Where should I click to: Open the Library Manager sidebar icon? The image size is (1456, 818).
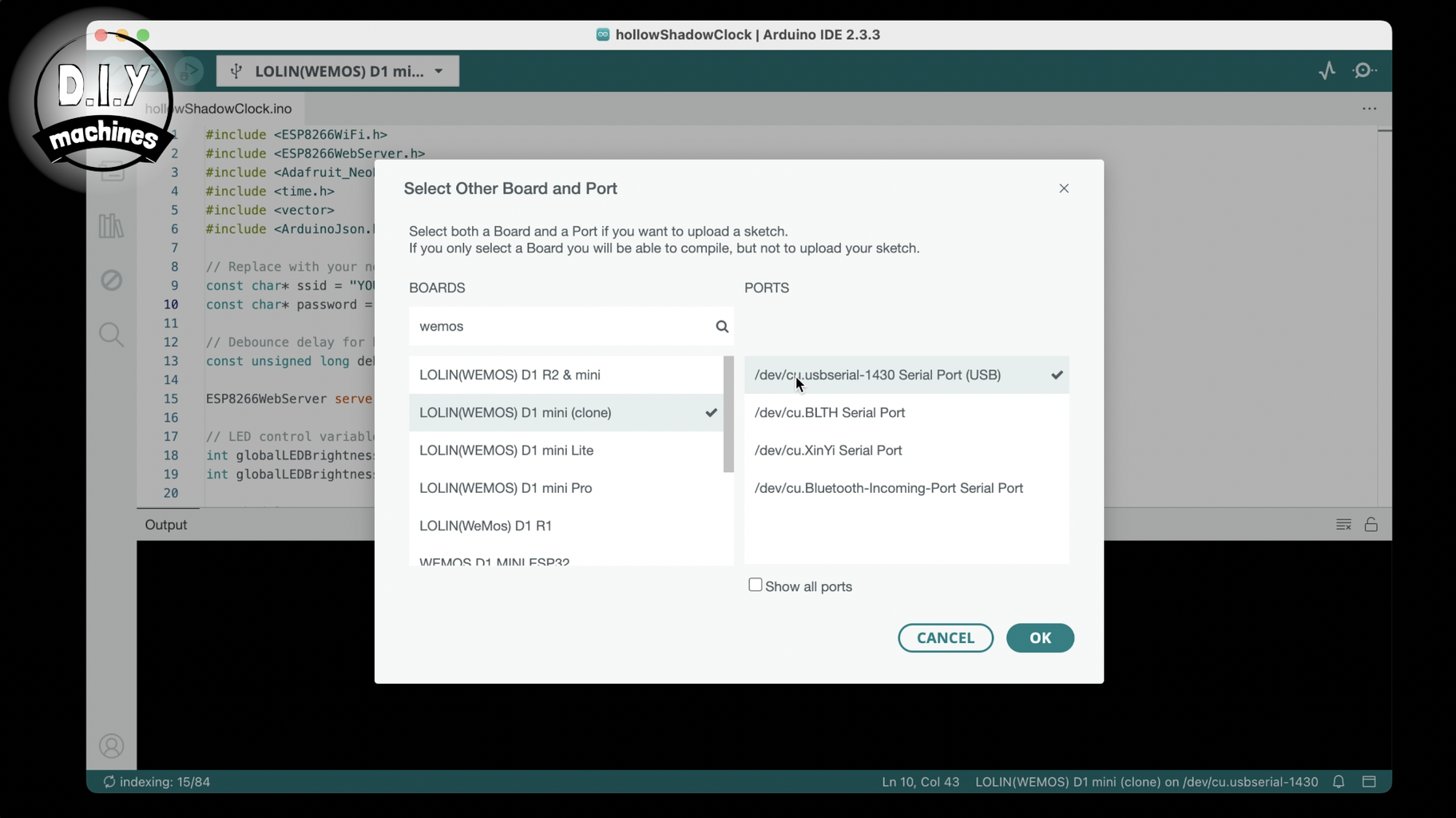[111, 225]
